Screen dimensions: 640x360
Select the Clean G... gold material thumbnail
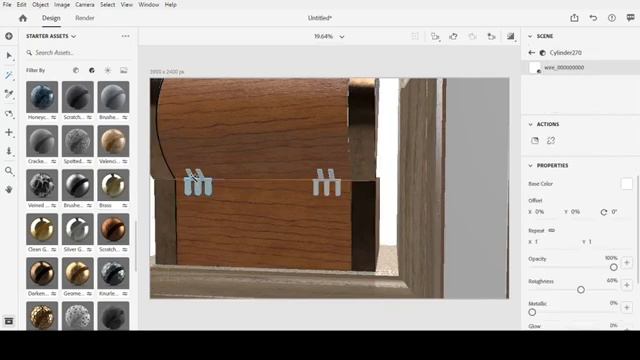pos(42,229)
